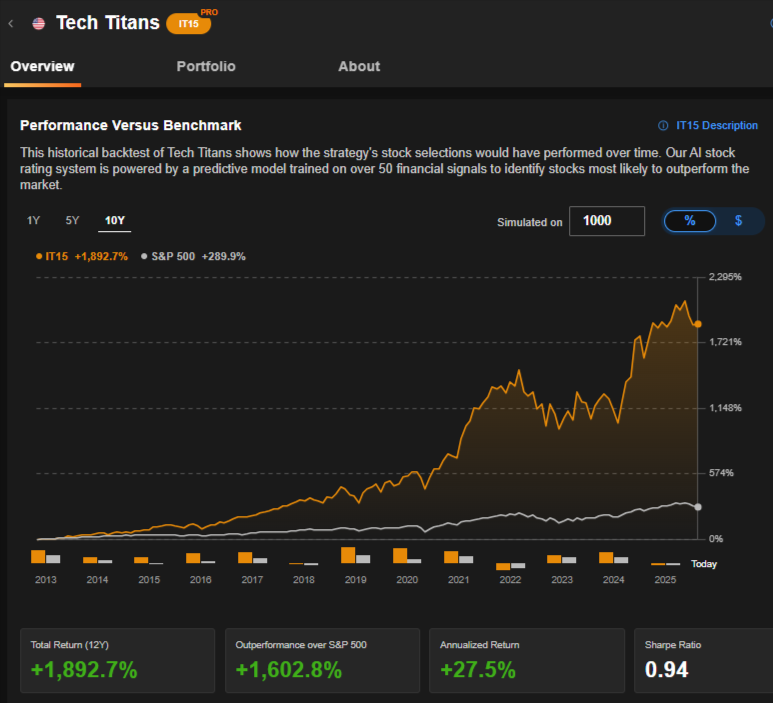Click the US flag icon

point(38,23)
